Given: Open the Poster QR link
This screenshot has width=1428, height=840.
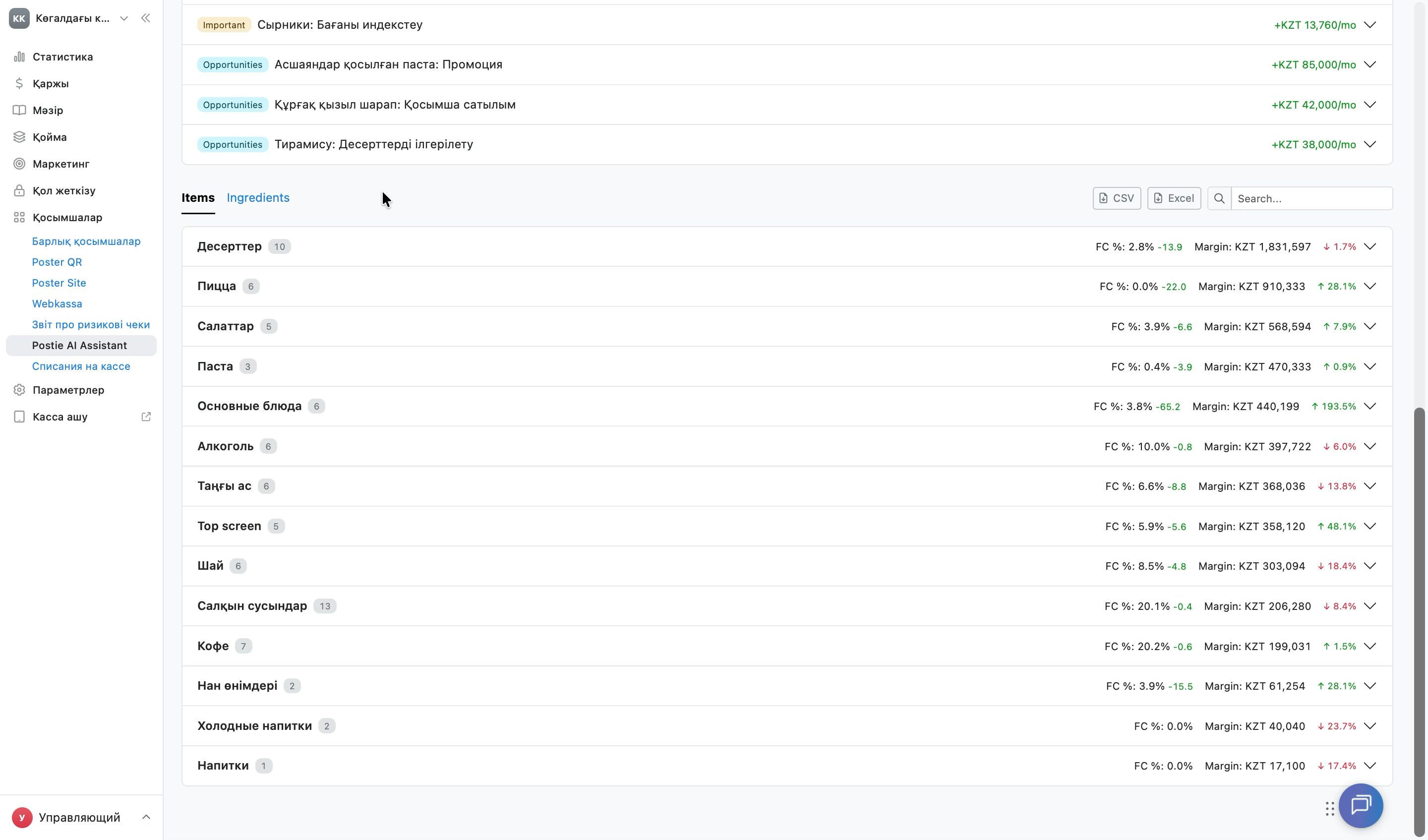Looking at the screenshot, I should pos(57,262).
